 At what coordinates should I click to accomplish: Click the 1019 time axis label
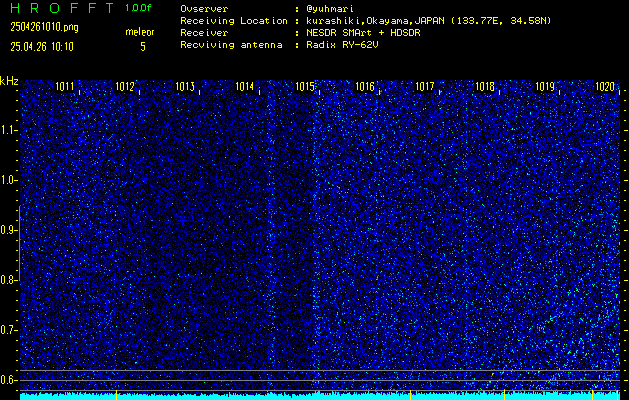[545, 86]
